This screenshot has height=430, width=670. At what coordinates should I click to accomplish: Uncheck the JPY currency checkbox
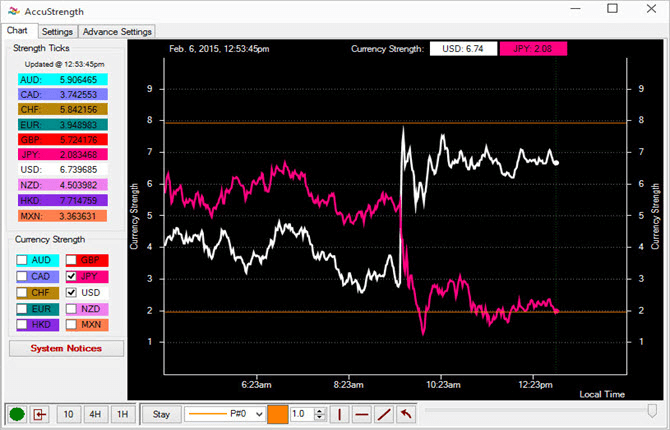click(x=71, y=277)
